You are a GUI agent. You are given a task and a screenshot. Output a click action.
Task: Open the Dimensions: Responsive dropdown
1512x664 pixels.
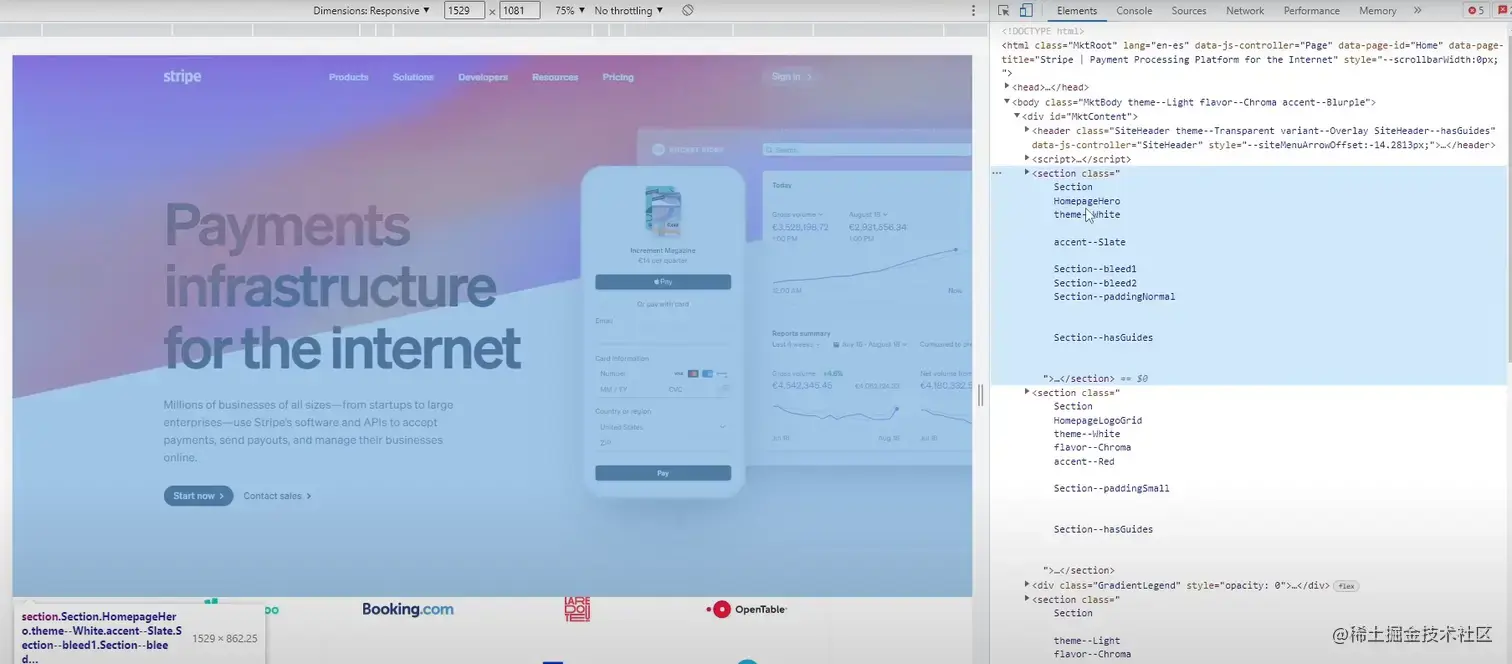(371, 10)
